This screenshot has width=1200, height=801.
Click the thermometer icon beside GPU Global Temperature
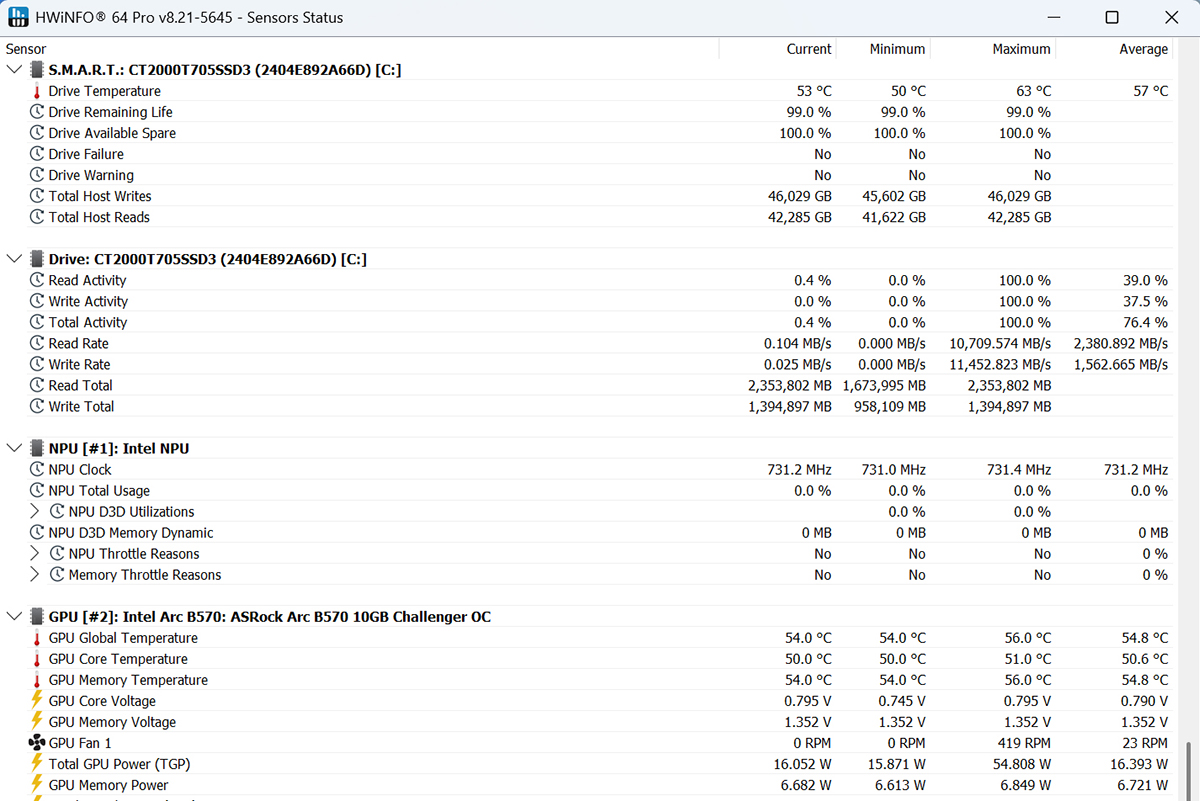[x=37, y=638]
